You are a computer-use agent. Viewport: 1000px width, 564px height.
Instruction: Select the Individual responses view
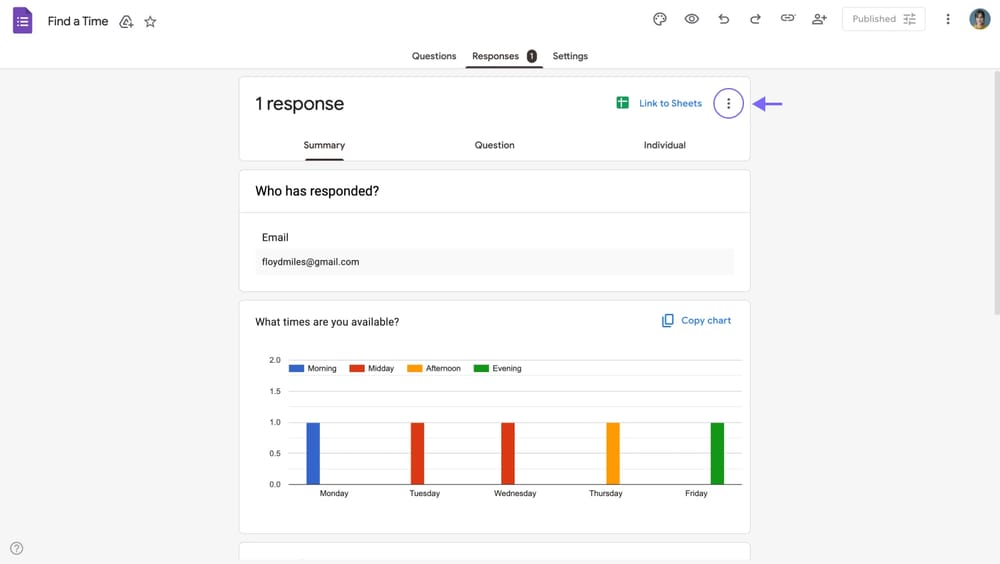pos(664,145)
